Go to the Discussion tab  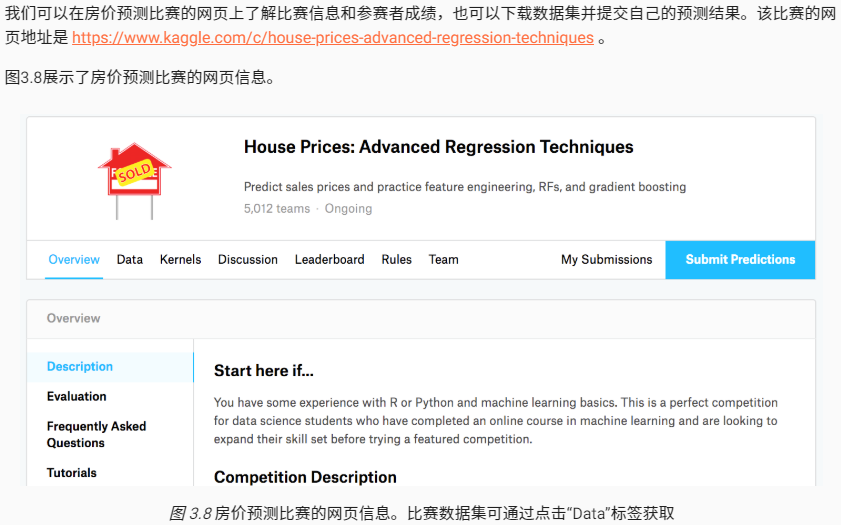point(248,260)
